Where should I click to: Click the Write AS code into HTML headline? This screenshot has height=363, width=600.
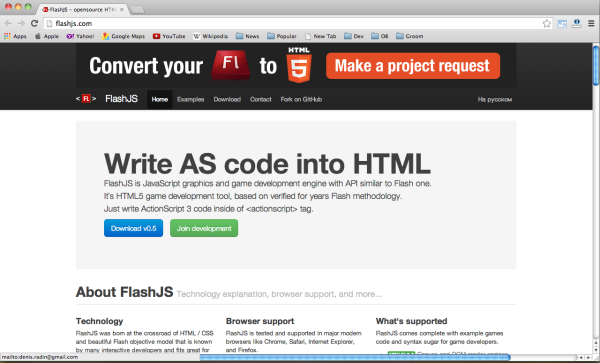267,164
